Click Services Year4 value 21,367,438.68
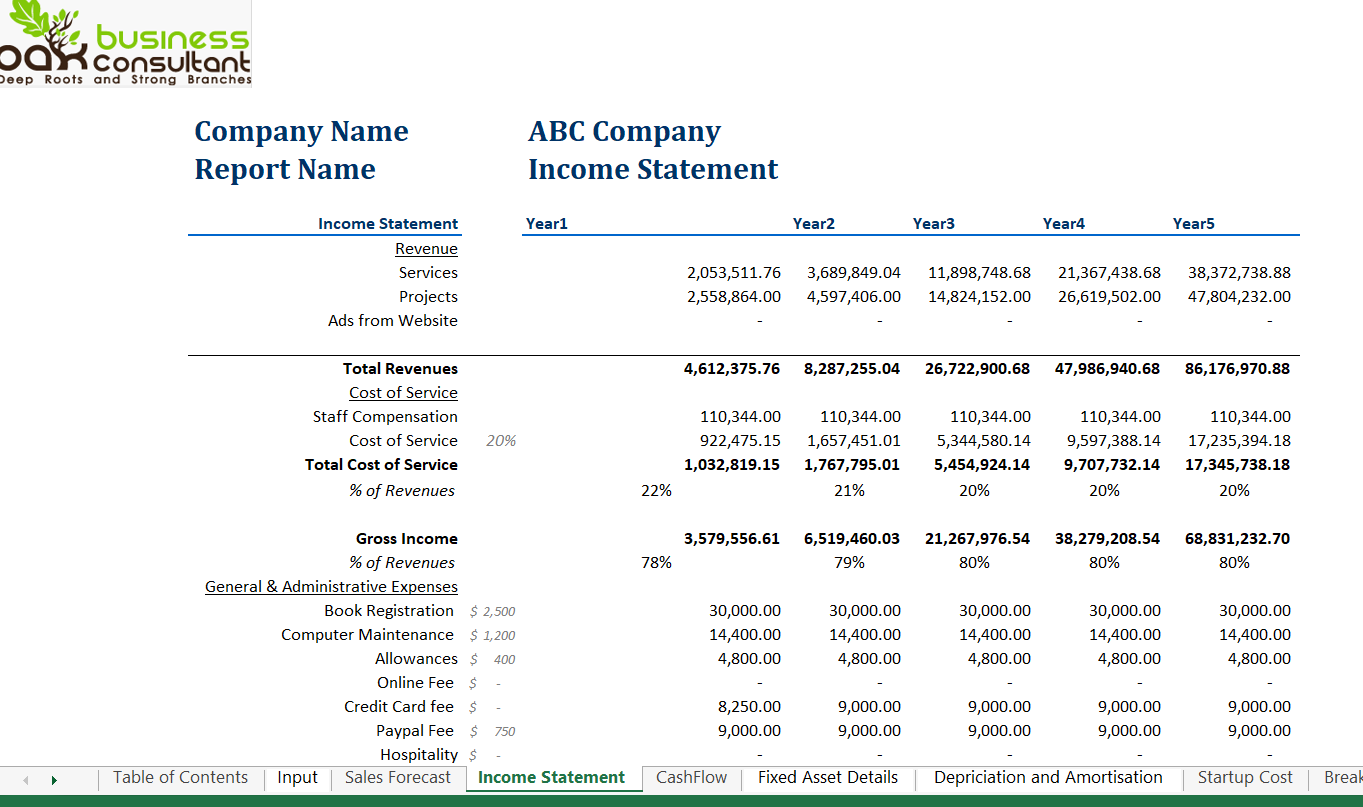 (x=1109, y=273)
